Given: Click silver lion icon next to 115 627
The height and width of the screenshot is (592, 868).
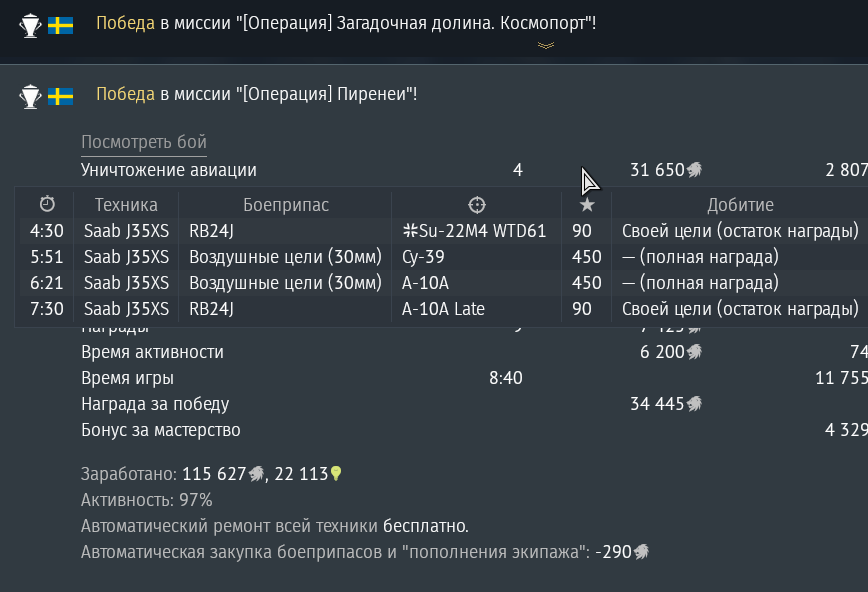Looking at the screenshot, I should pyautogui.click(x=256, y=474).
